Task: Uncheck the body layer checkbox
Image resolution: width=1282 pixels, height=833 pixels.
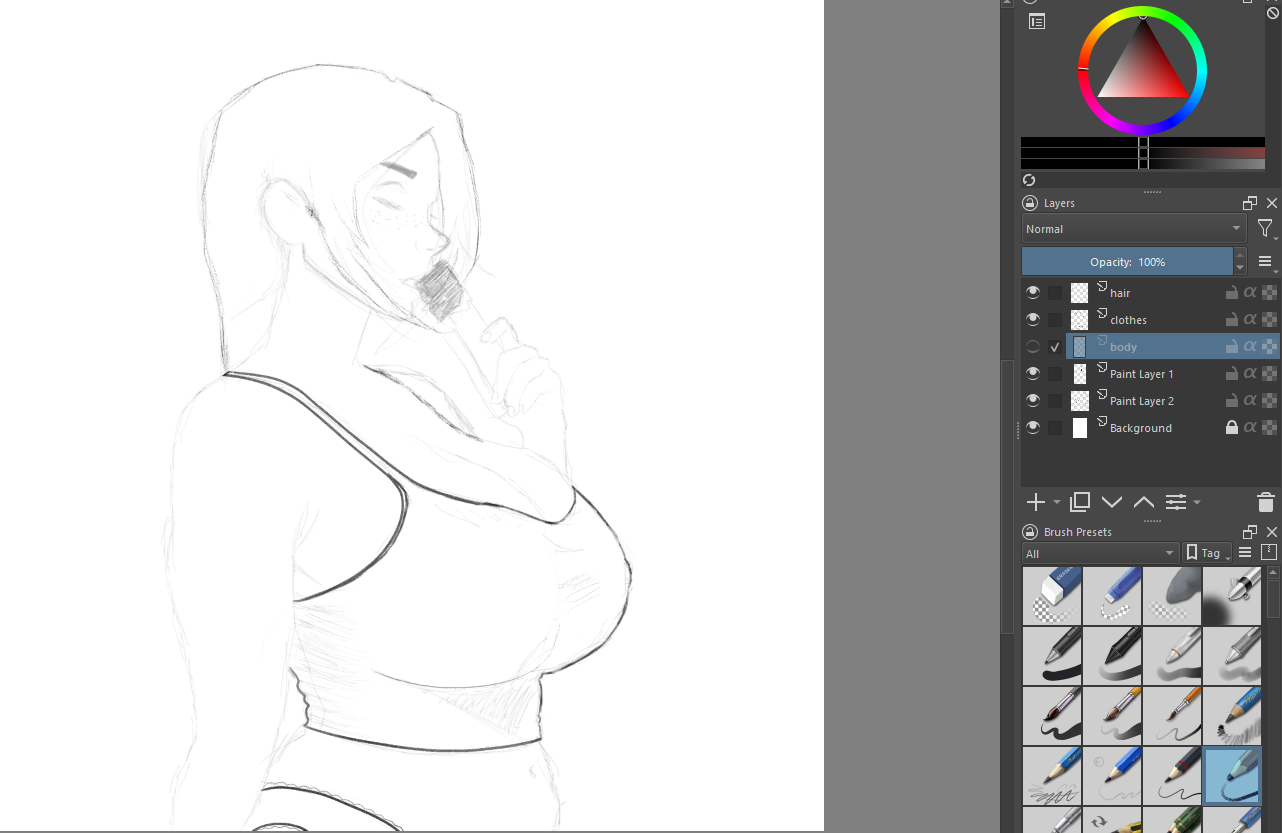Action: (1055, 347)
